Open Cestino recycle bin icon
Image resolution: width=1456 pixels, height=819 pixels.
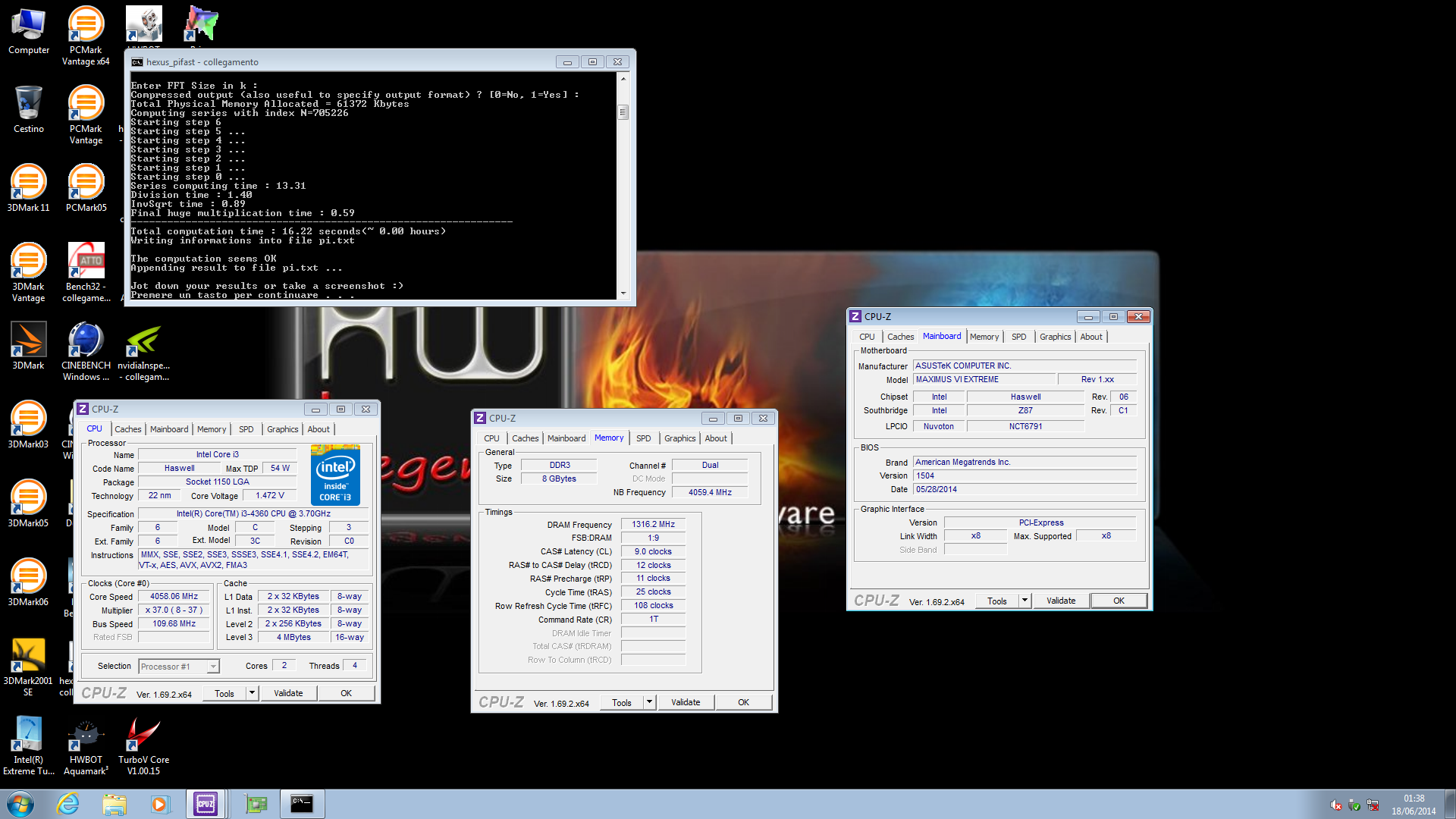[x=29, y=110]
